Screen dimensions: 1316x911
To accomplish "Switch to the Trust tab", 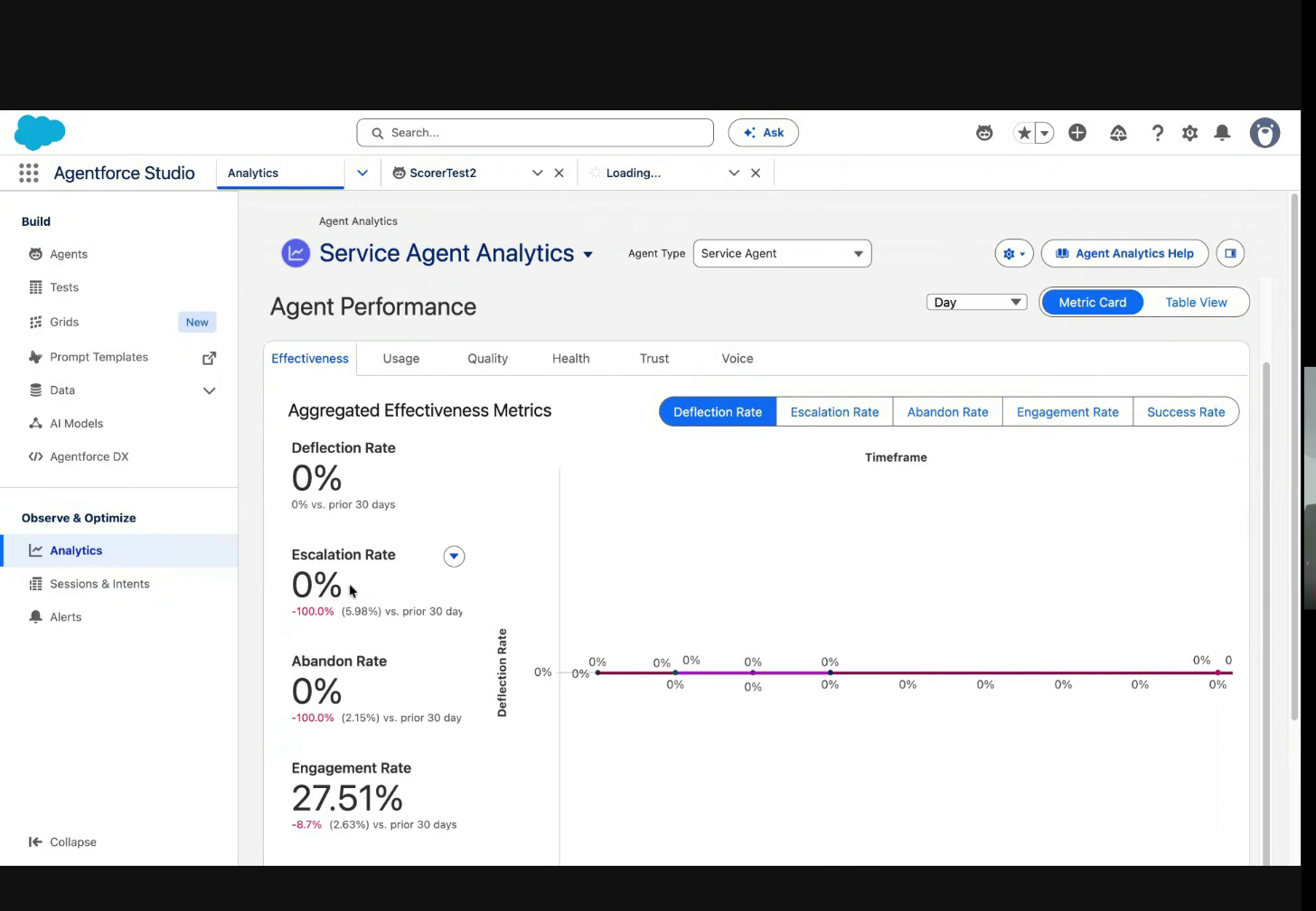I will [x=654, y=359].
